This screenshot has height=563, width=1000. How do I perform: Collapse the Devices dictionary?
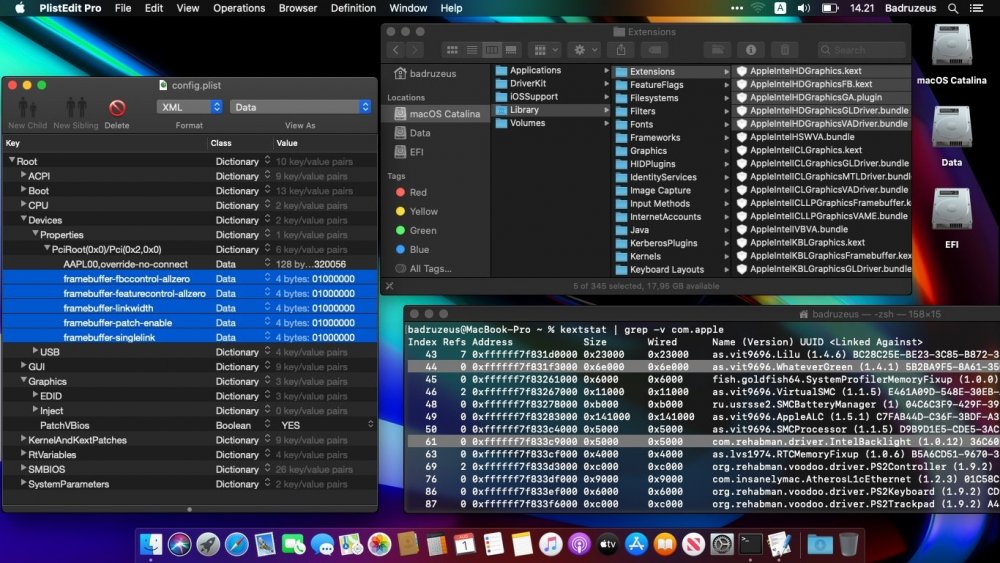coord(23,219)
